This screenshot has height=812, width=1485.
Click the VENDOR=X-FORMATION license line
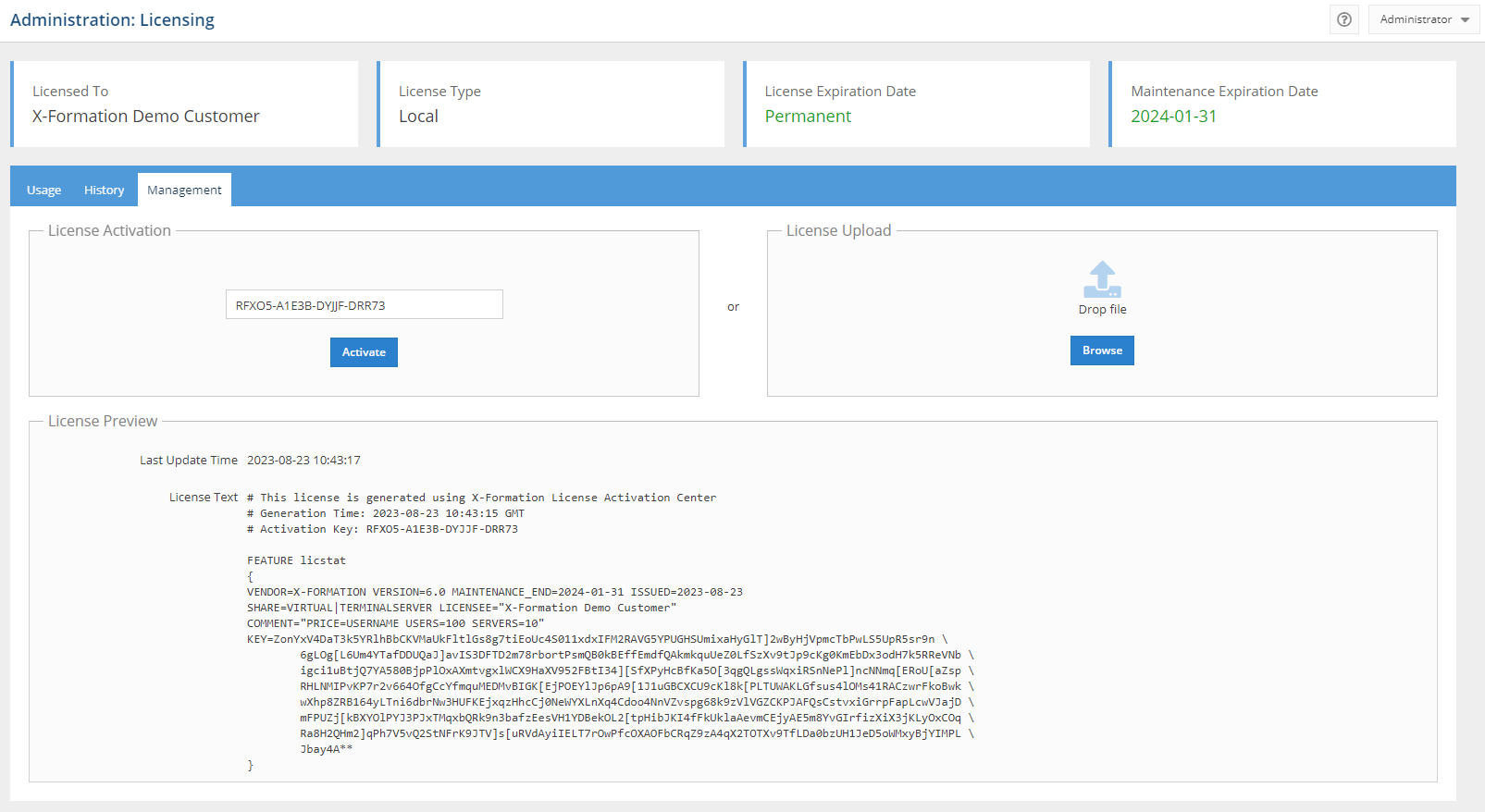[495, 592]
